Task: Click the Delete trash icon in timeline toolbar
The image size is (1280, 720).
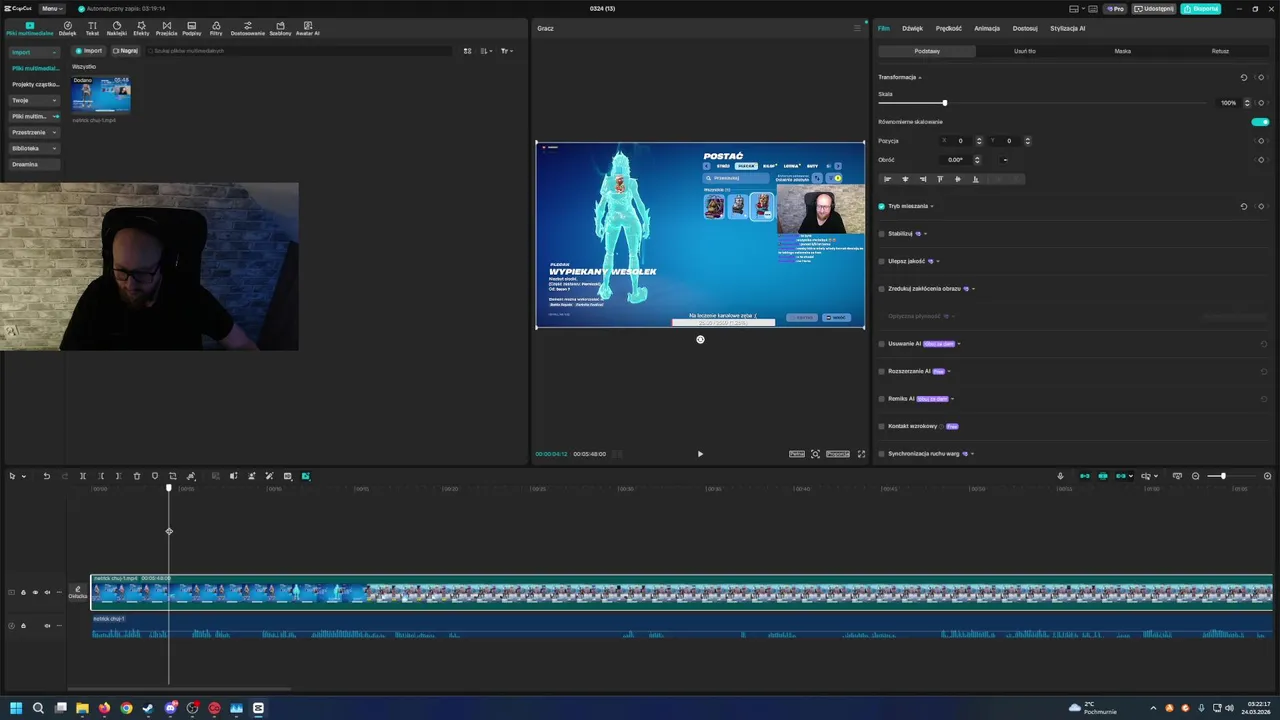Action: tap(137, 476)
